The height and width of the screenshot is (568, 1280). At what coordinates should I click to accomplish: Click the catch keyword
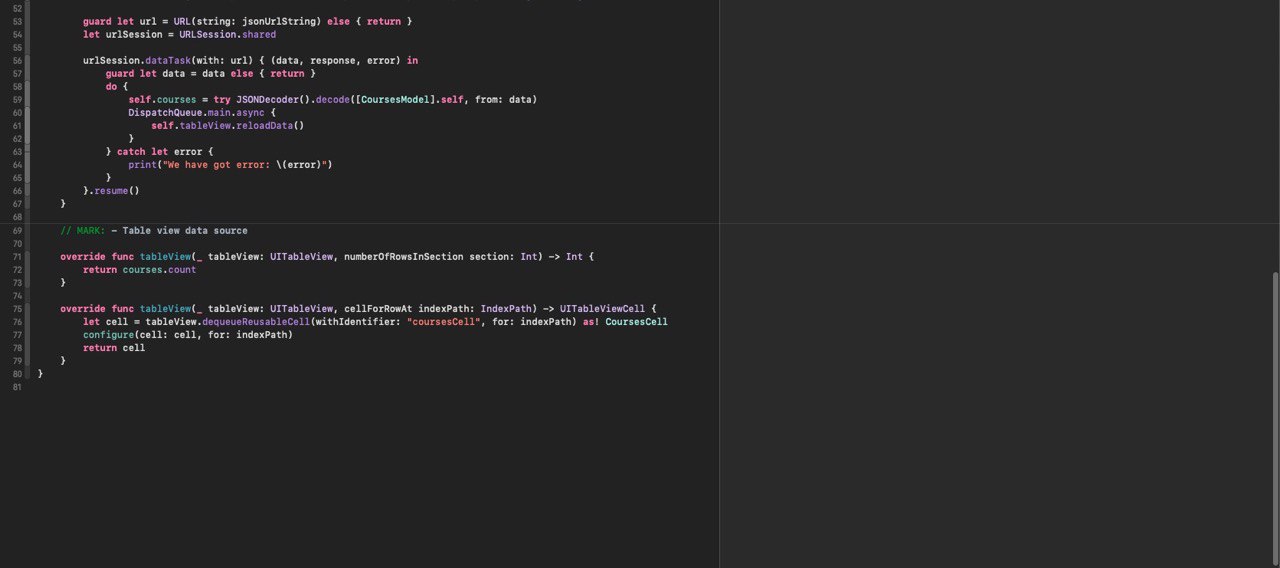click(x=131, y=151)
